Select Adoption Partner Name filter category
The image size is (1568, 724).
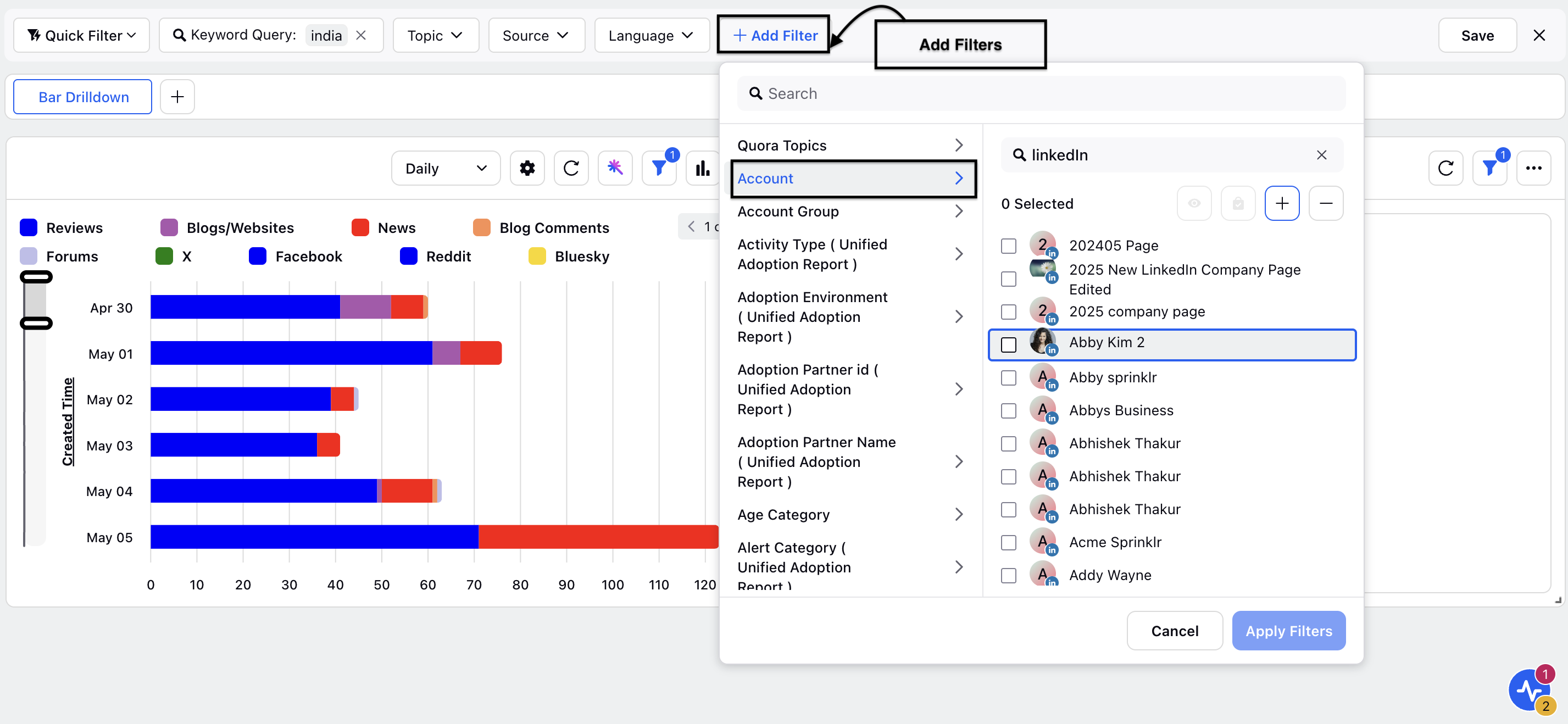850,462
